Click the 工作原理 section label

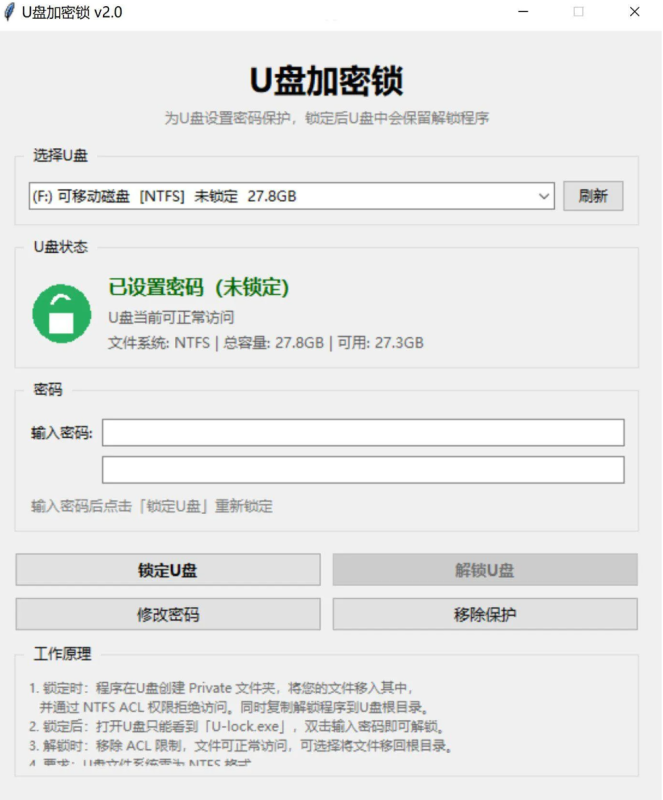62,654
